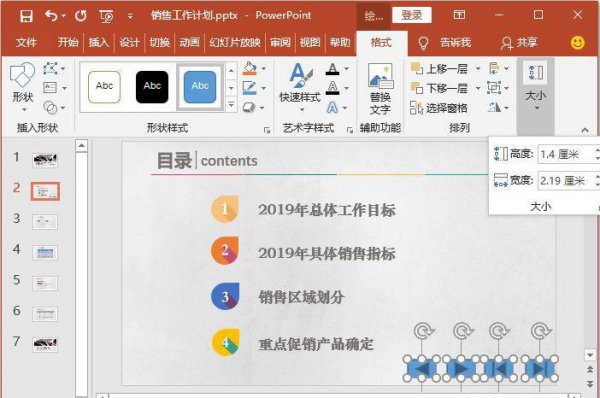Click the Rotate objects icon
The image size is (600, 398).
tap(494, 108)
